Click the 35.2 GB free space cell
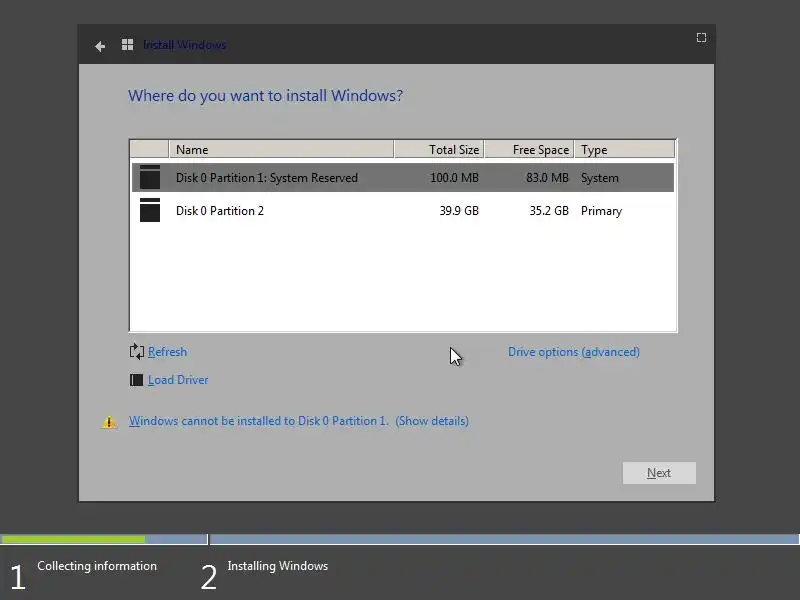Viewport: 800px width, 600px height. coord(549,211)
